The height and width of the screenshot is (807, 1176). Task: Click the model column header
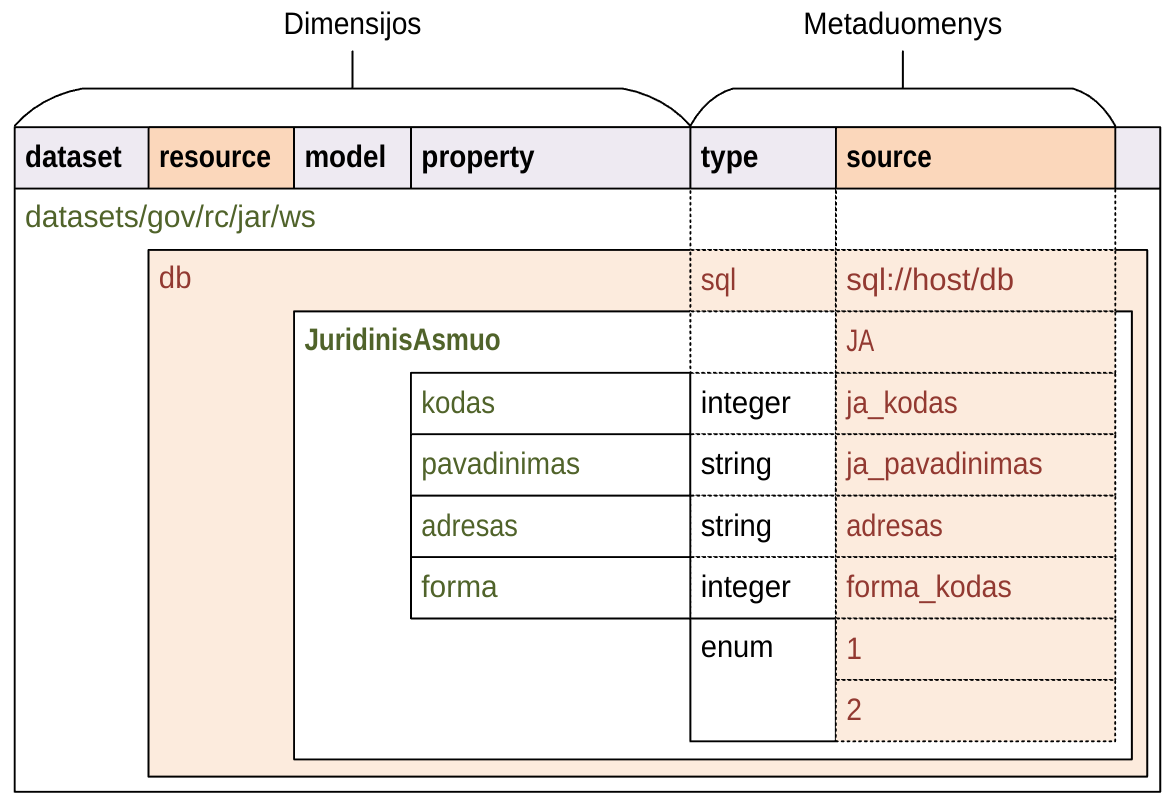click(x=345, y=158)
